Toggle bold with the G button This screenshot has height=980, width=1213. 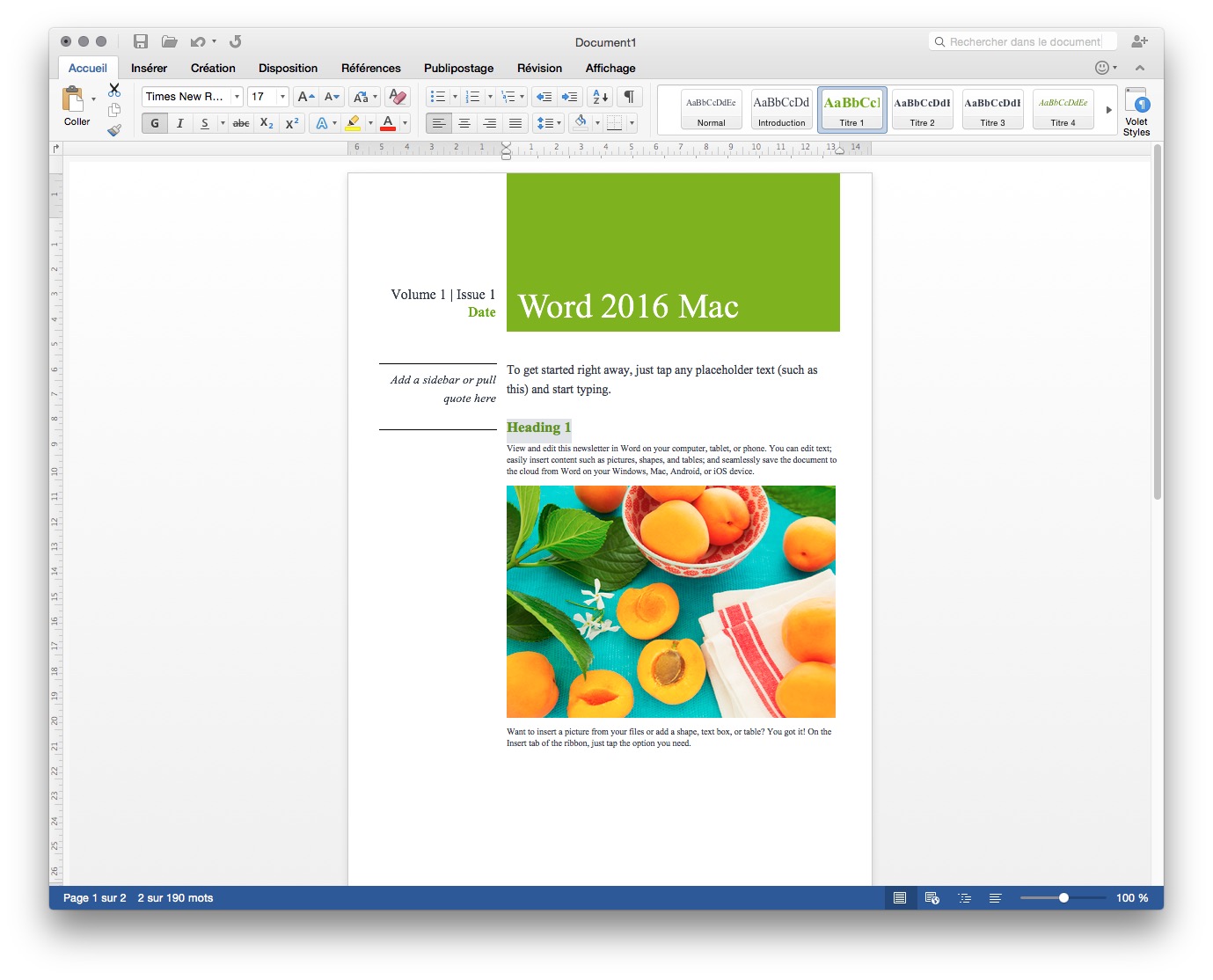[155, 123]
